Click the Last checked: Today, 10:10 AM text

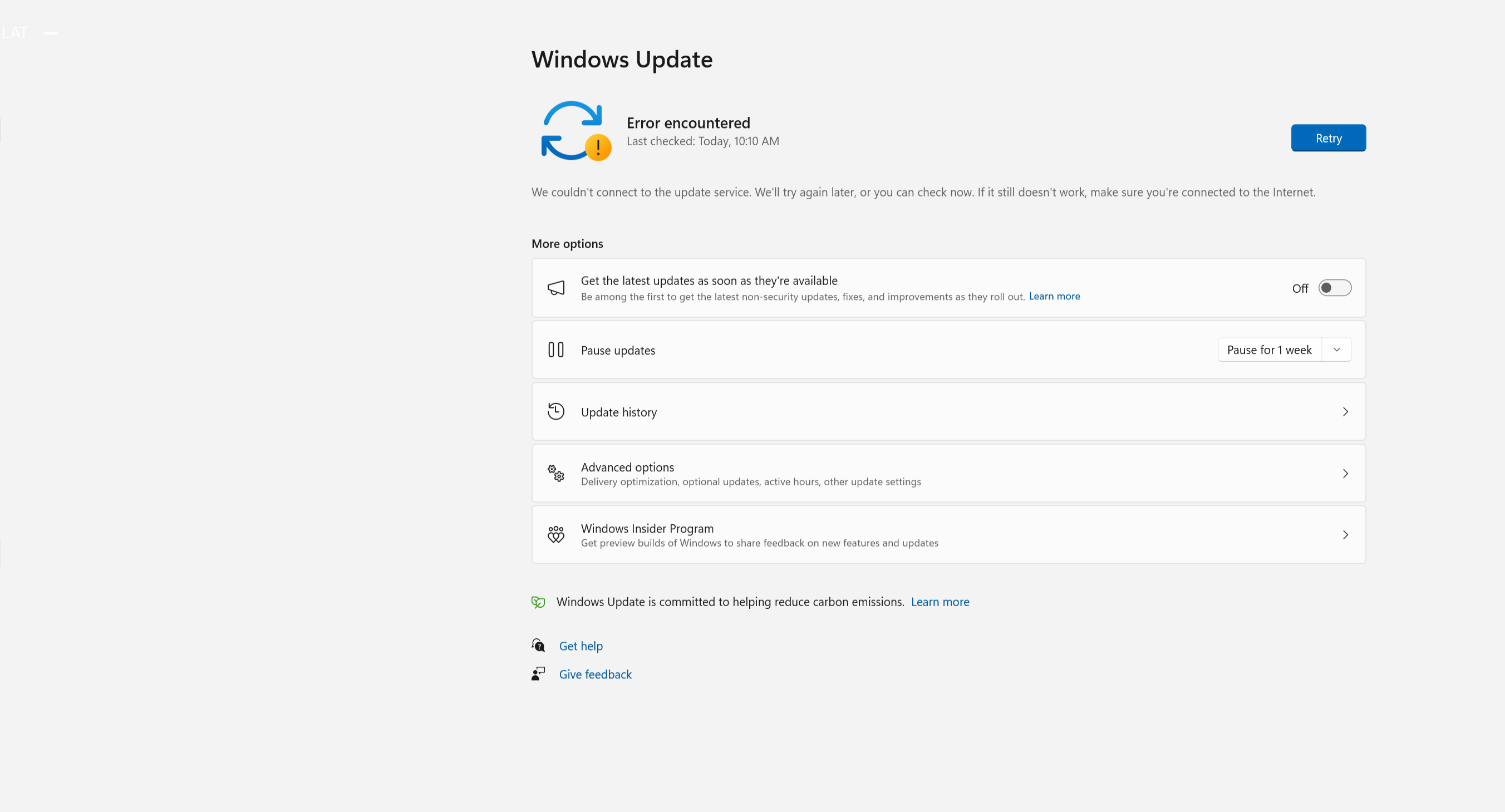tap(703, 141)
